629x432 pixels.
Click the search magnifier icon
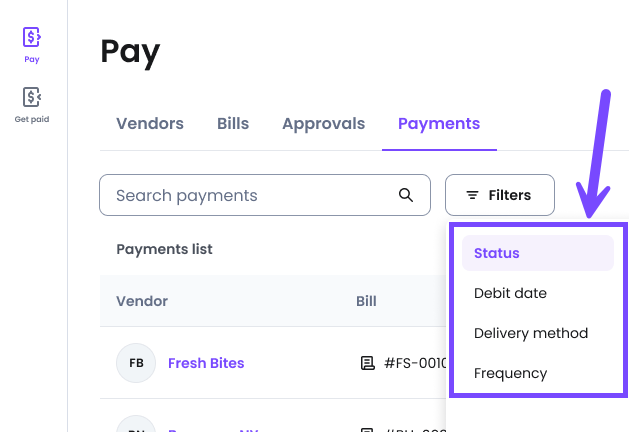point(406,195)
